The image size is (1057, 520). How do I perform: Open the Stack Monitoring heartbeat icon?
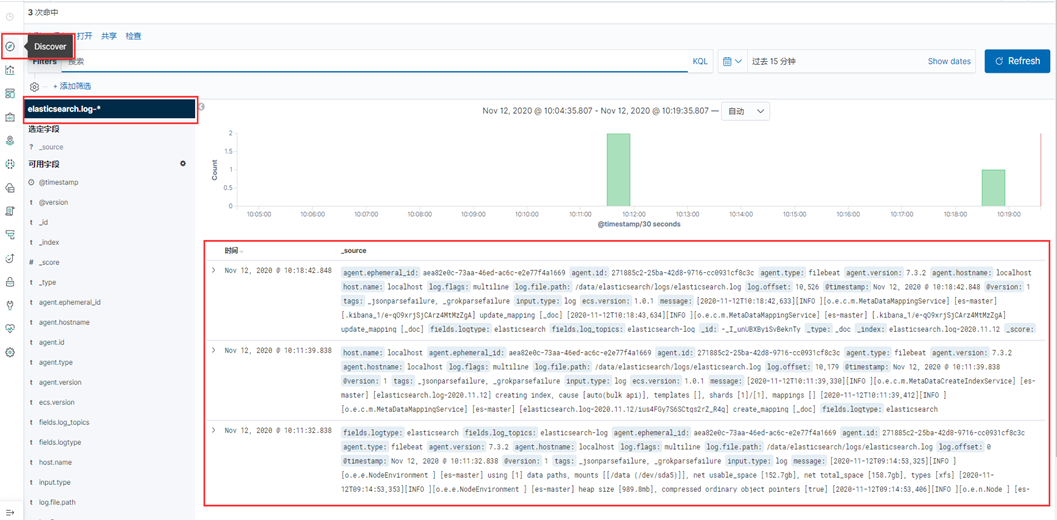pos(10,328)
